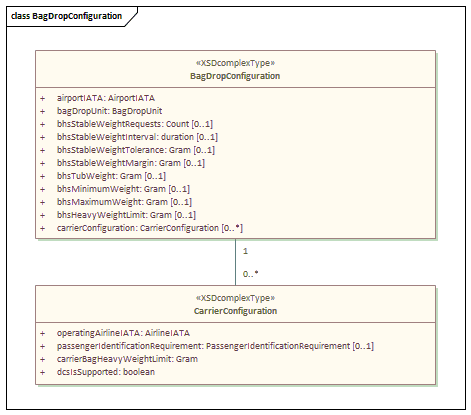Click the bhsTubWeight attribute
471x415 pixels.
111,176
